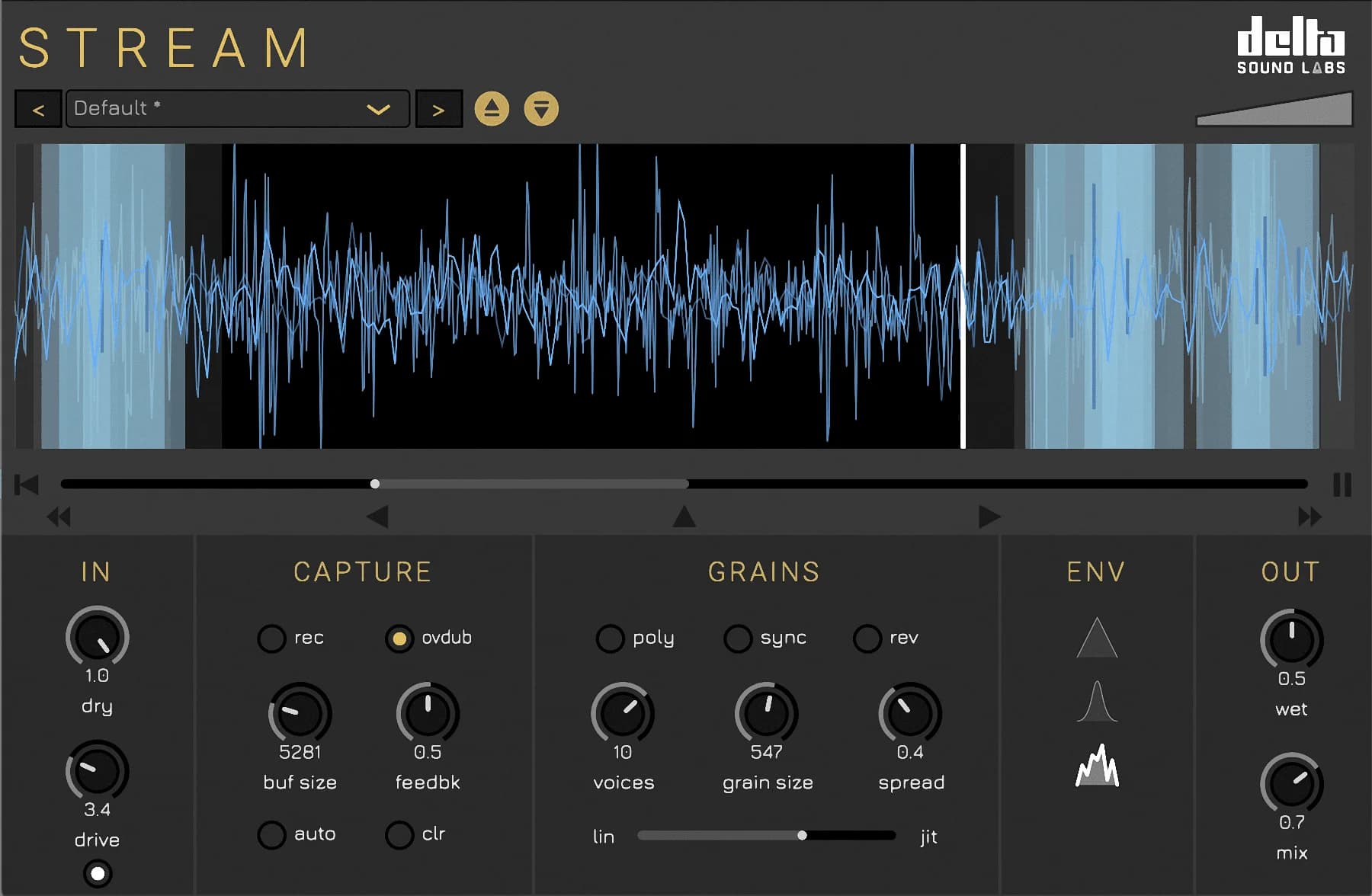The width and height of the screenshot is (1372, 896).
Task: Turn on sync in the Grains section
Action: pos(737,638)
